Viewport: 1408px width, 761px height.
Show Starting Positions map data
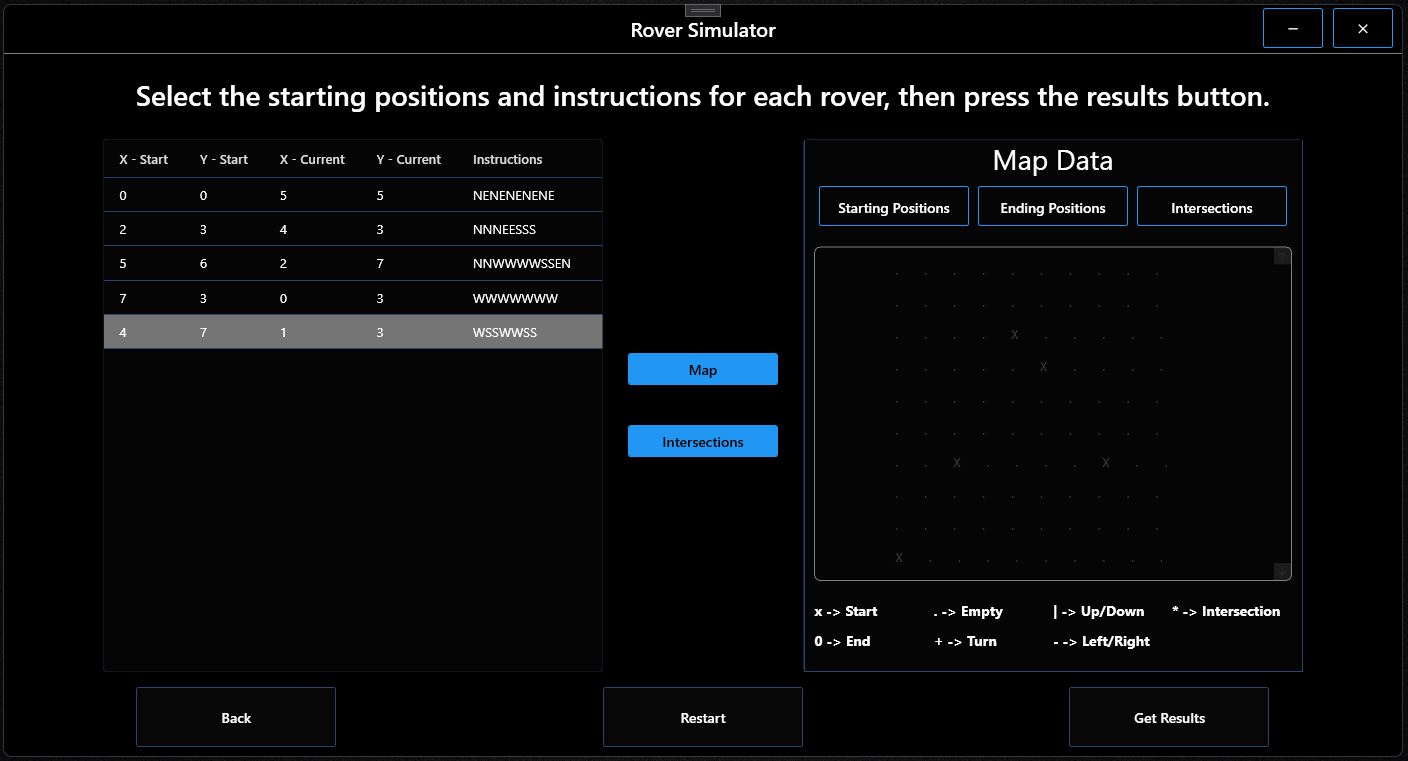coord(893,206)
